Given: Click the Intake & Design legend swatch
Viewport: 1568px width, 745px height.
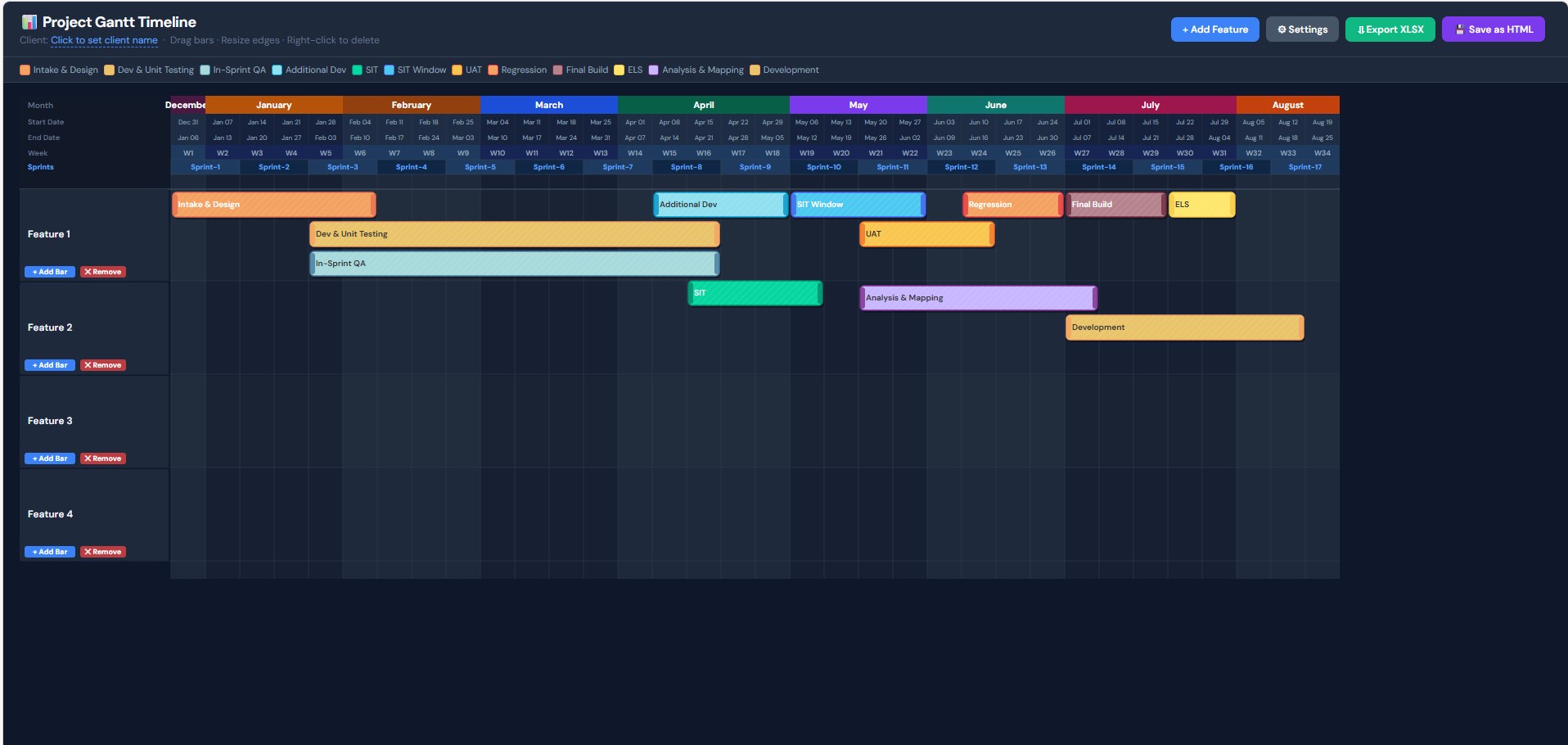Looking at the screenshot, I should coord(25,70).
